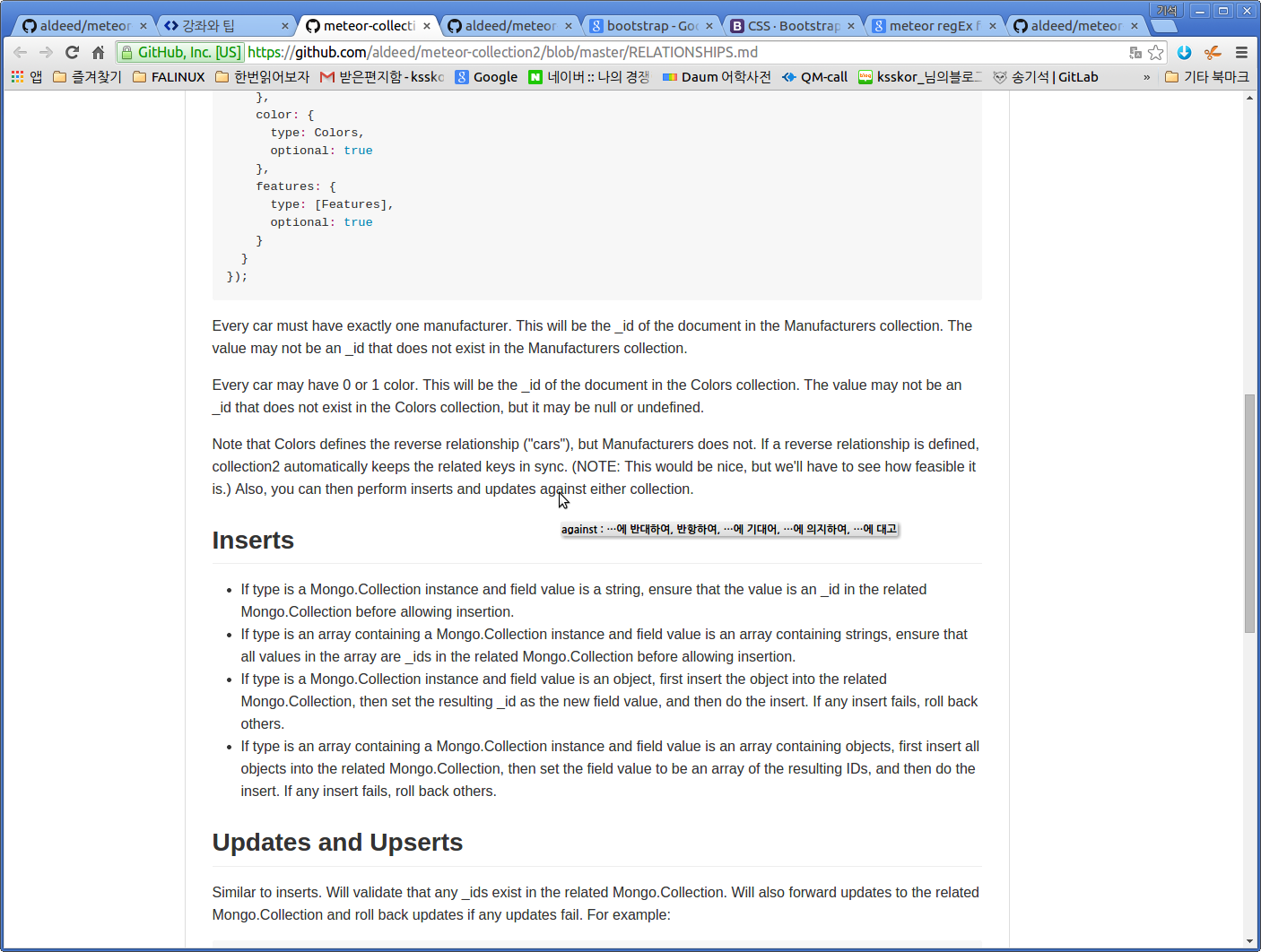
Task: Click the 'Note that Colors defines' paragraph
Action: (596, 467)
